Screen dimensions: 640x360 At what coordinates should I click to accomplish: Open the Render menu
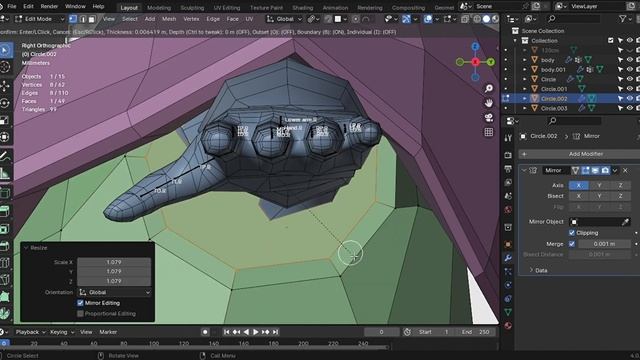pyautogui.click(x=49, y=7)
